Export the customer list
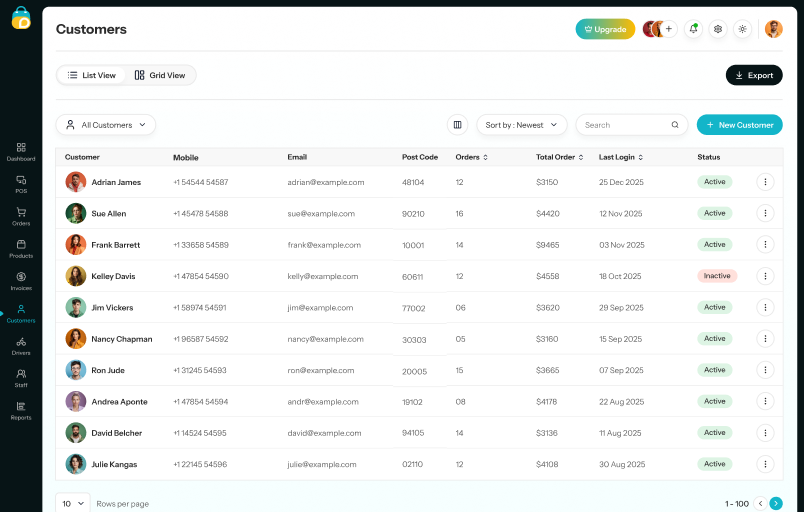804x512 pixels. (754, 75)
